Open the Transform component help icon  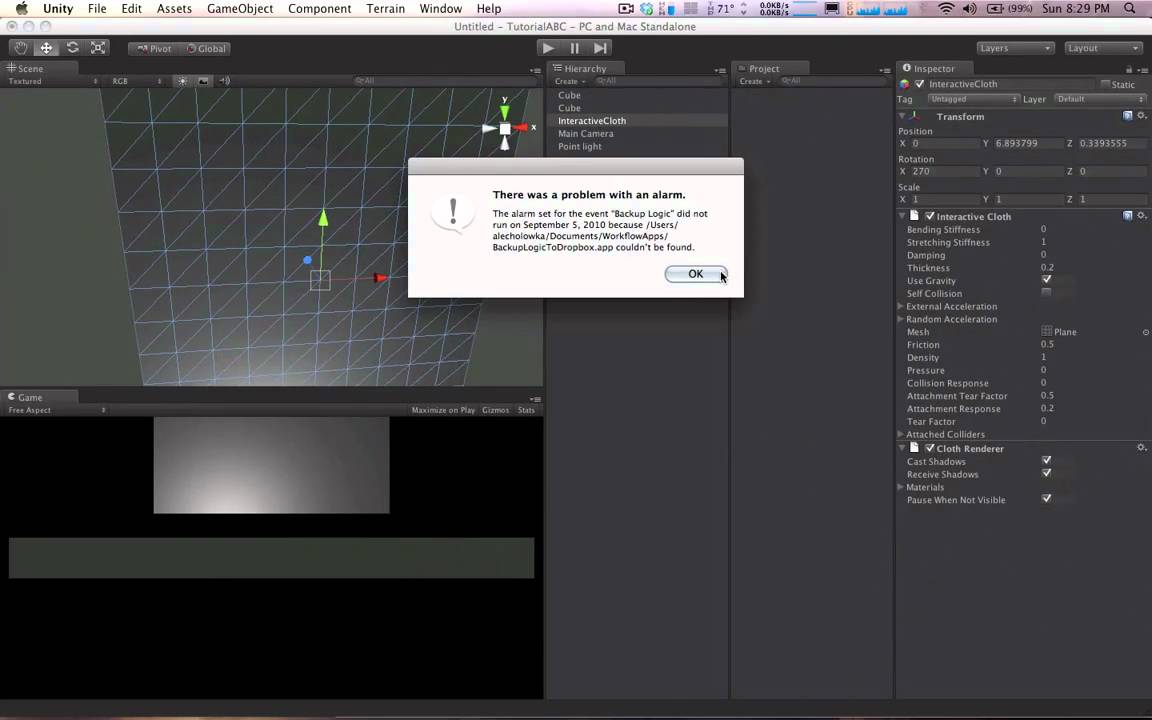coord(1128,115)
